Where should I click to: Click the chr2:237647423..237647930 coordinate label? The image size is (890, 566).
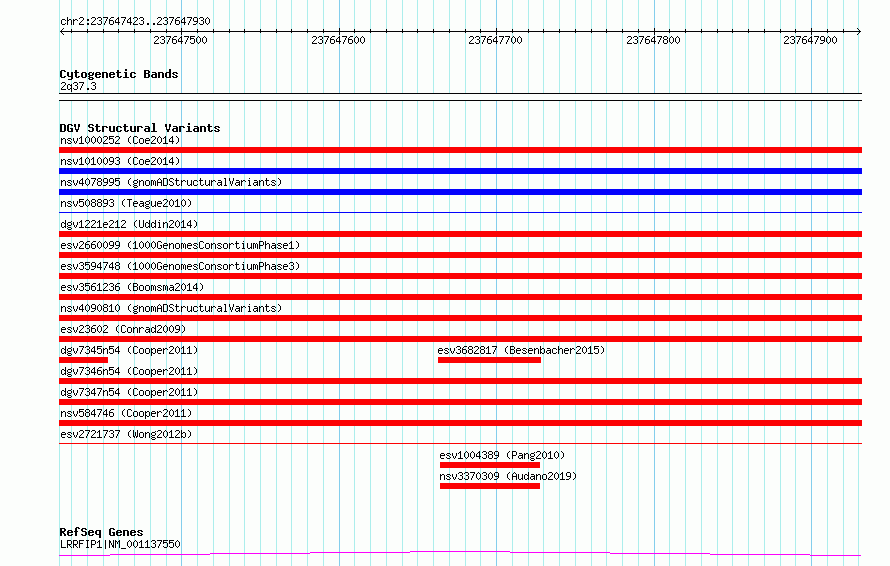[135, 22]
